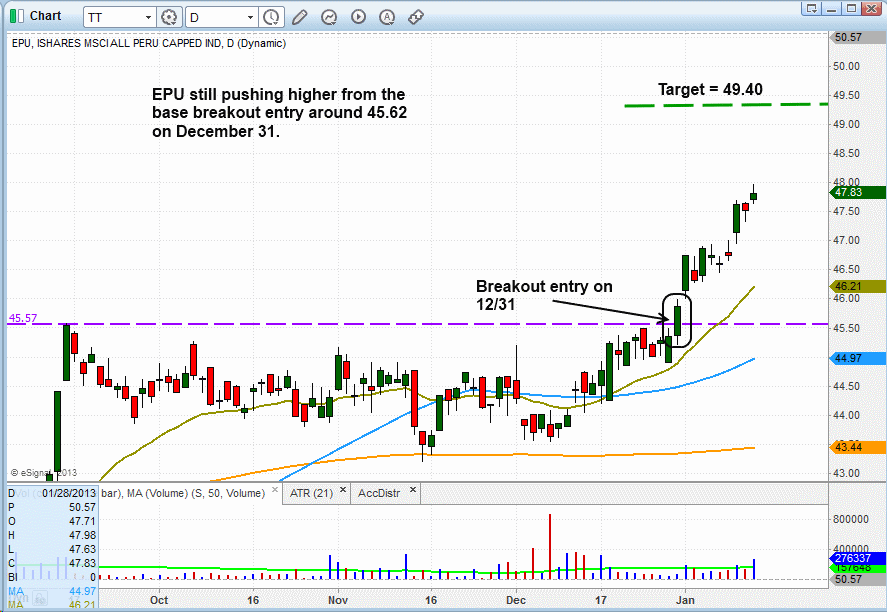Click the Jan label on time axis
887x612 pixels.
pyautogui.click(x=685, y=600)
